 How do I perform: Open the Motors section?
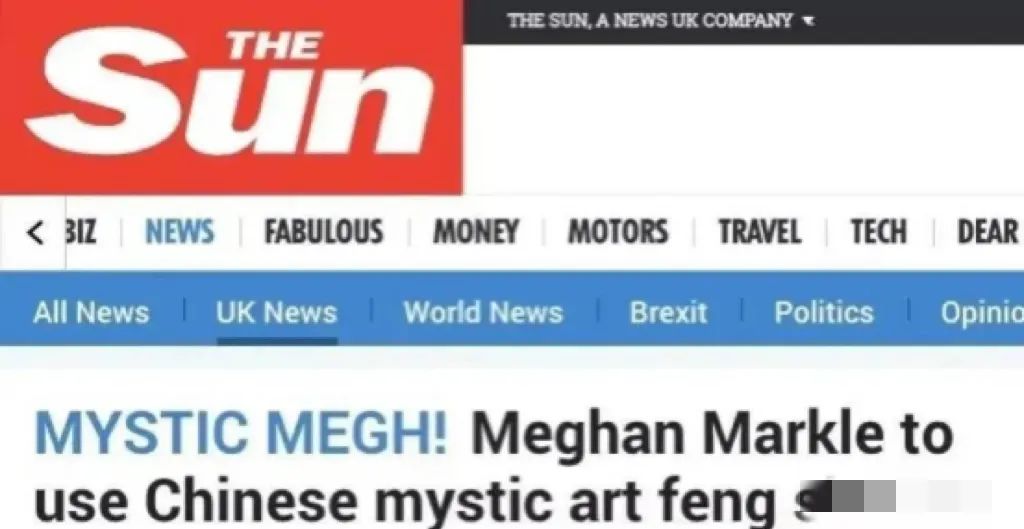618,232
